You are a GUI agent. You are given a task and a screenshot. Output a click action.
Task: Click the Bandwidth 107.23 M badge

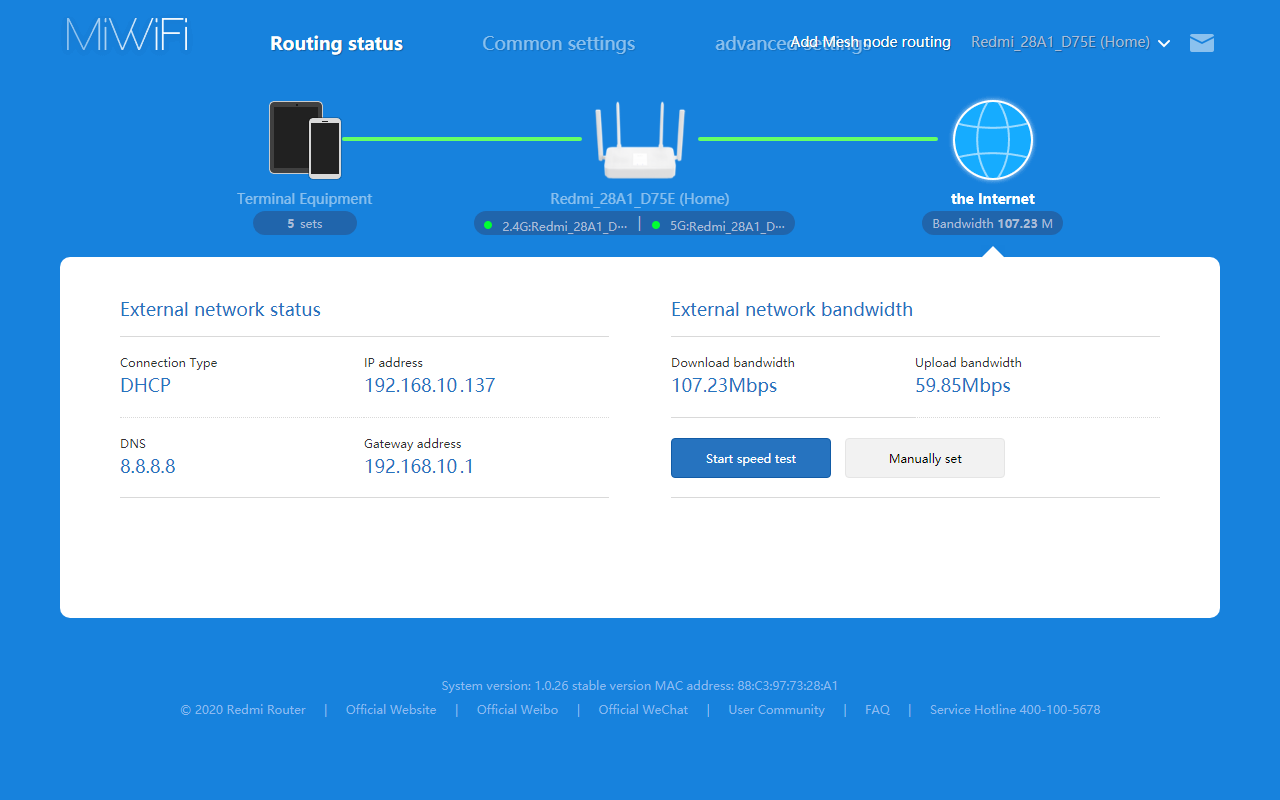coord(992,223)
